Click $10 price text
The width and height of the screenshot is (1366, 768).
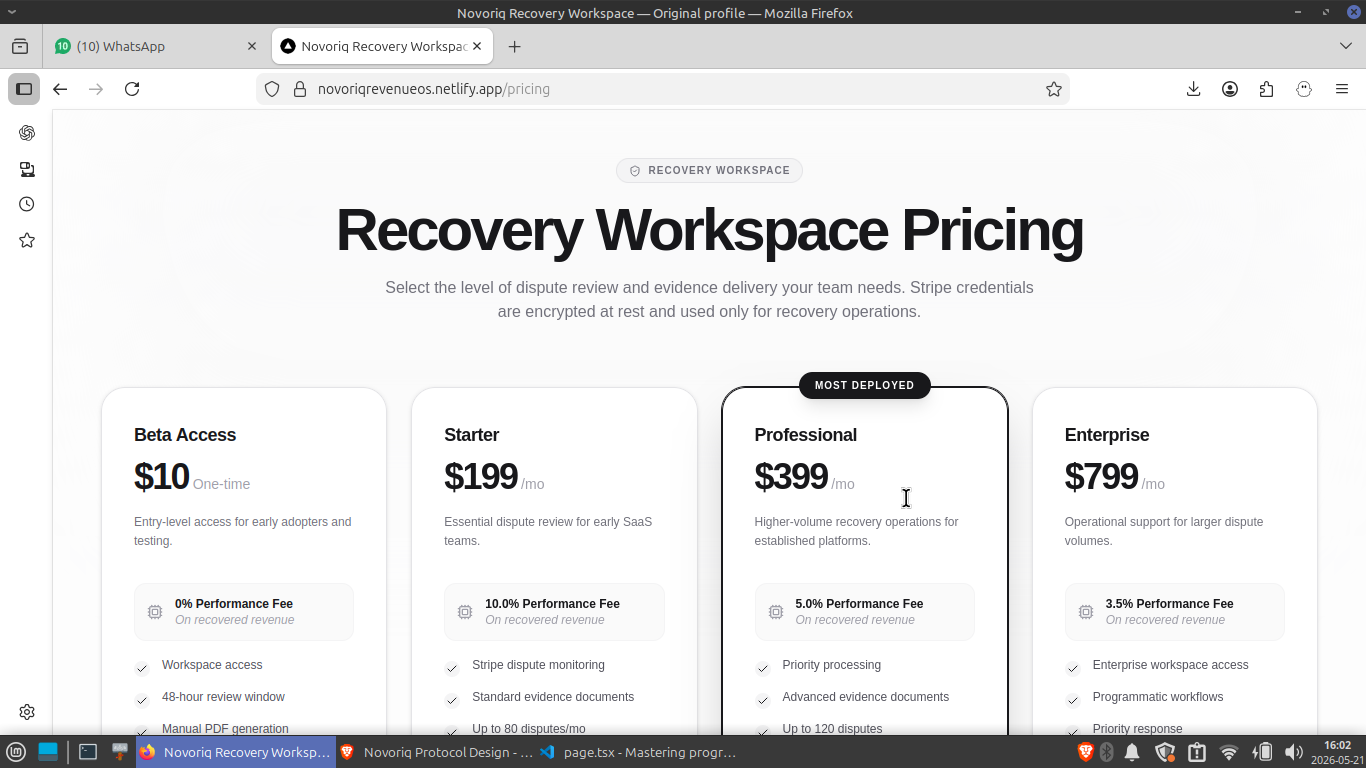tap(161, 477)
